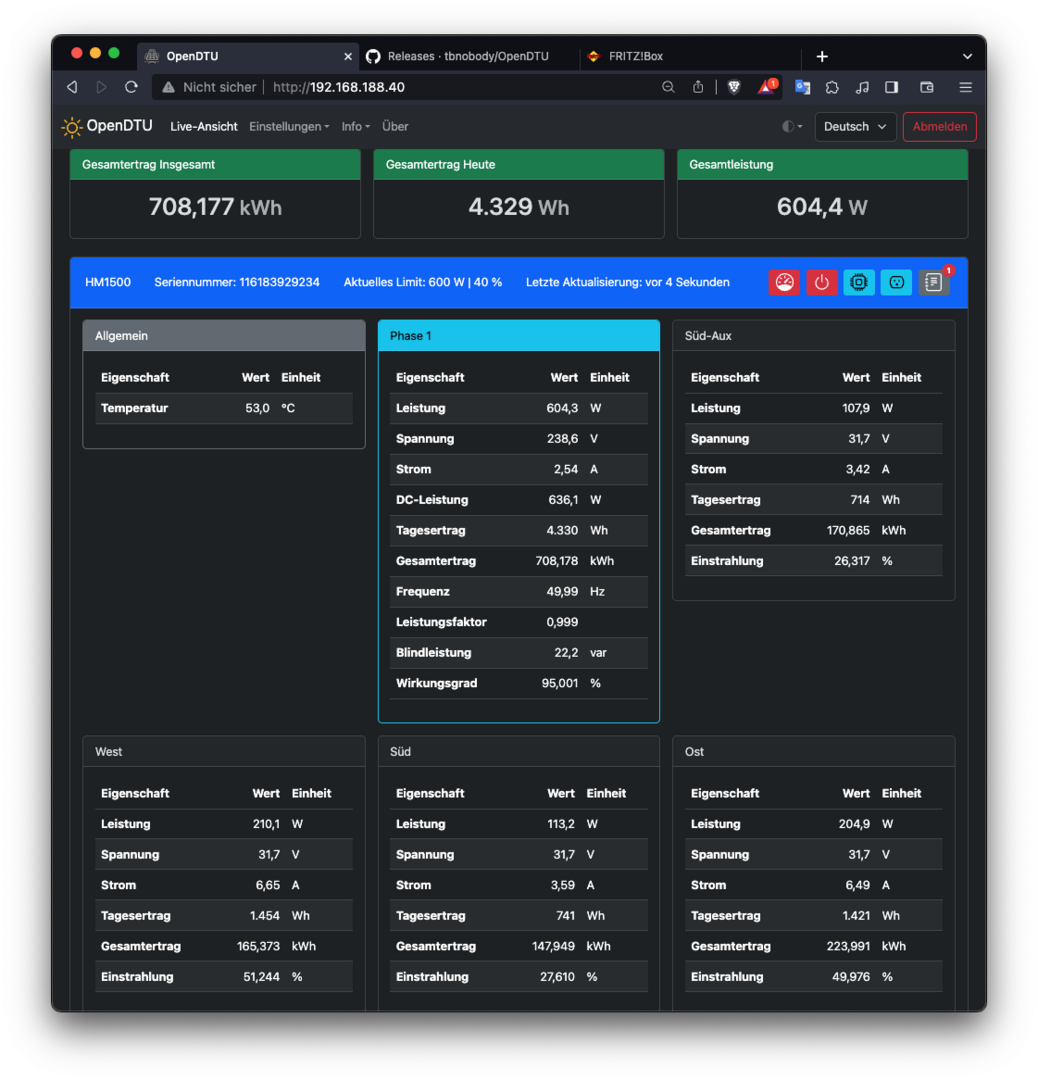Click the Frequenz 49,99 value

point(562,592)
